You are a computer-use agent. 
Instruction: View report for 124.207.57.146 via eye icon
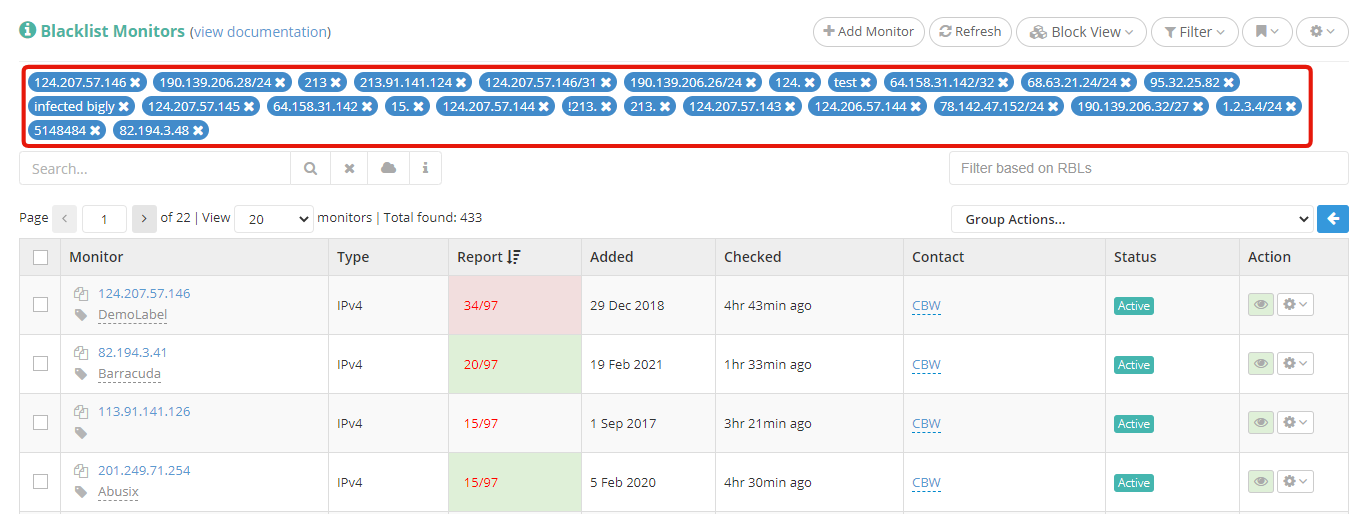[x=1260, y=305]
